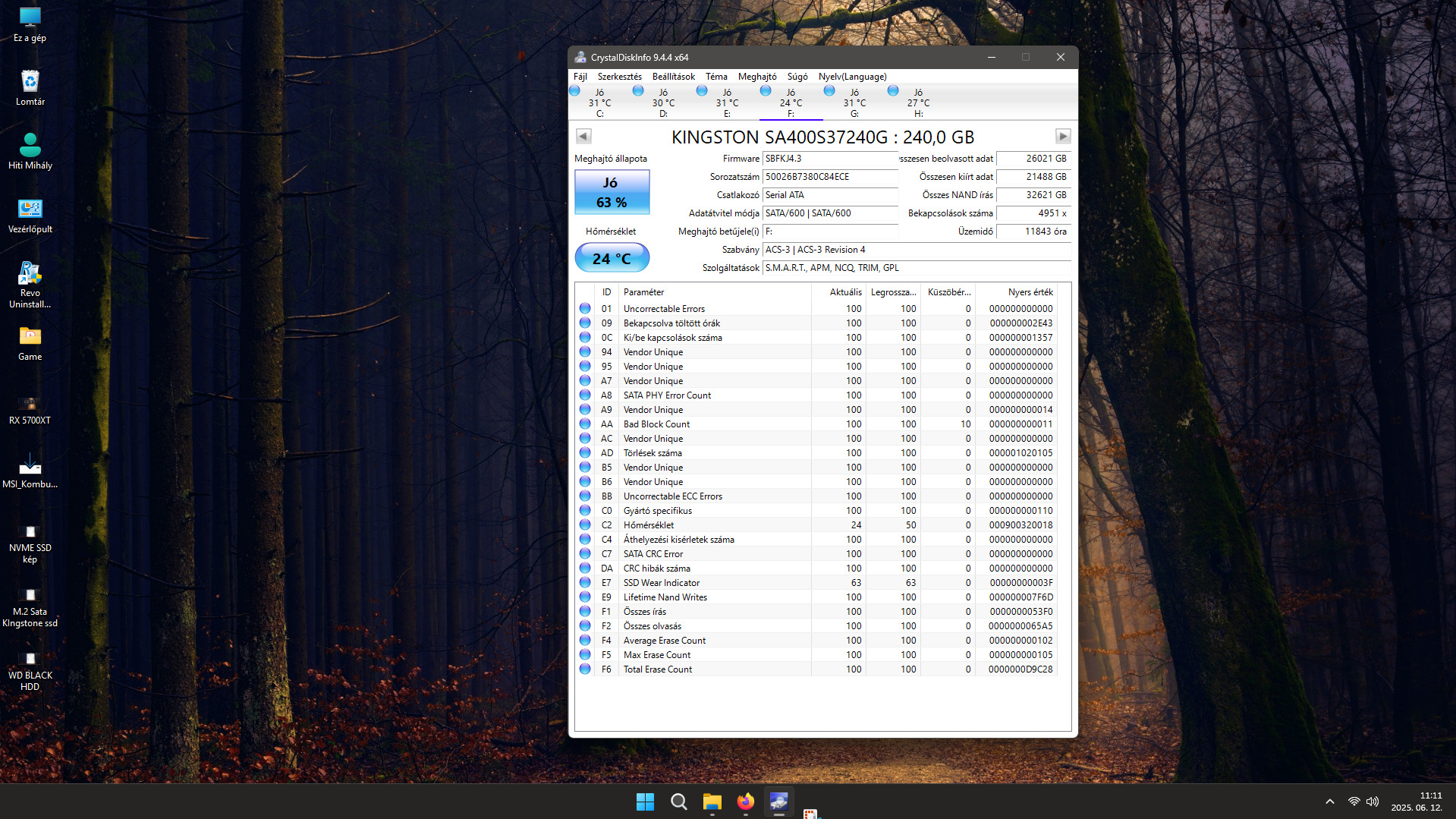The width and height of the screenshot is (1456, 819).
Task: Select the Áthelyezési kísérletek száma text
Action: coord(679,540)
